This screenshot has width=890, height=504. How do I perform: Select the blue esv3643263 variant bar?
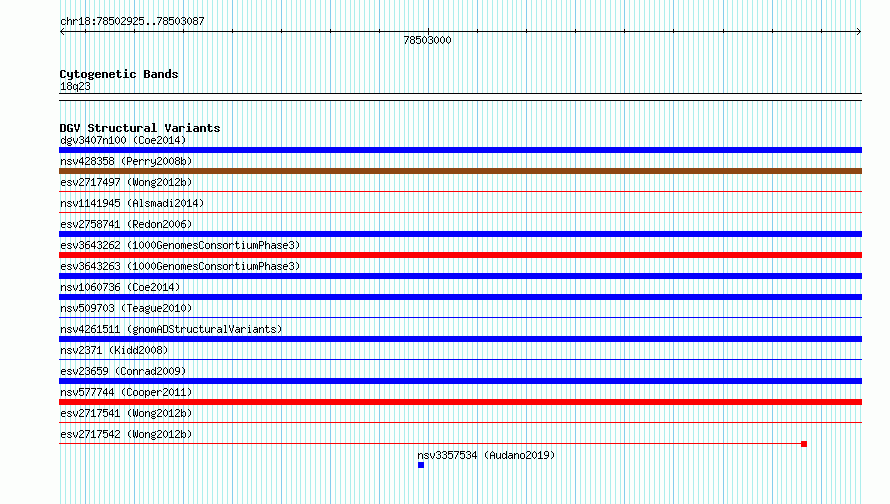click(460, 276)
